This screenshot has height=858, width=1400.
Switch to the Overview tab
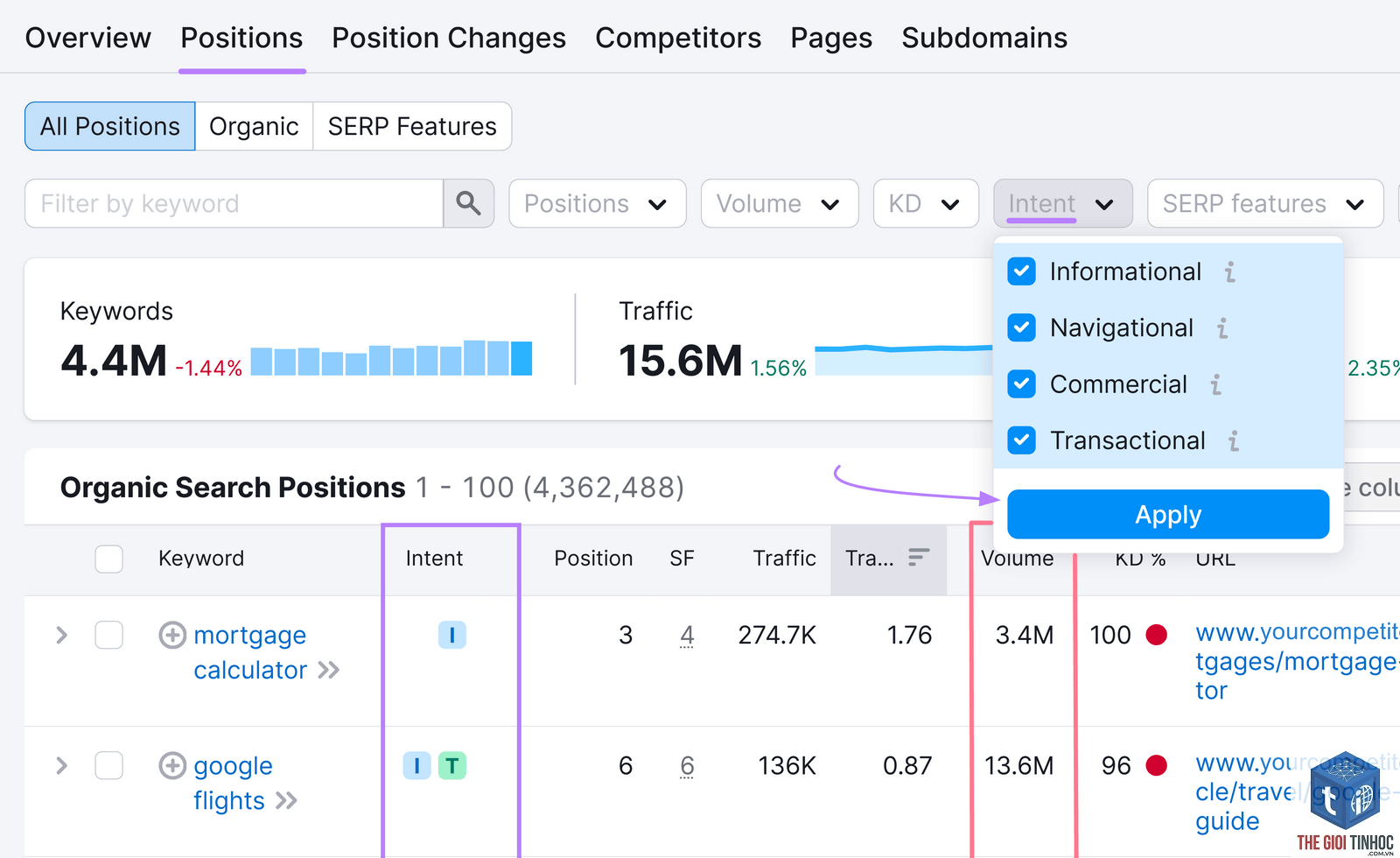[x=87, y=38]
